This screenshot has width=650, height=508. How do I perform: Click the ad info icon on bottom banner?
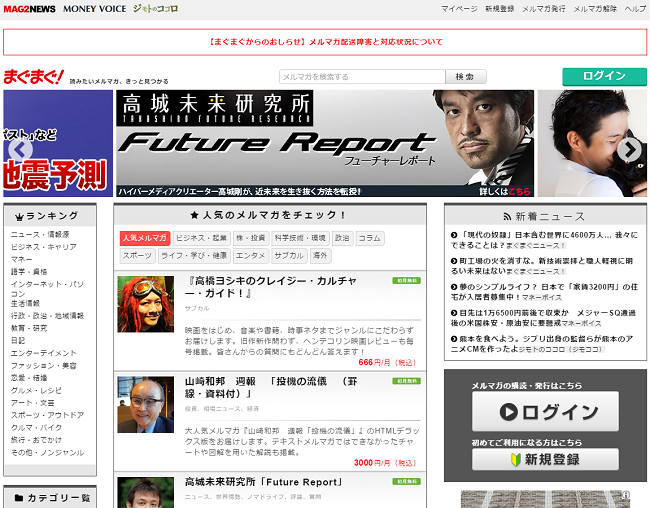click(x=626, y=494)
